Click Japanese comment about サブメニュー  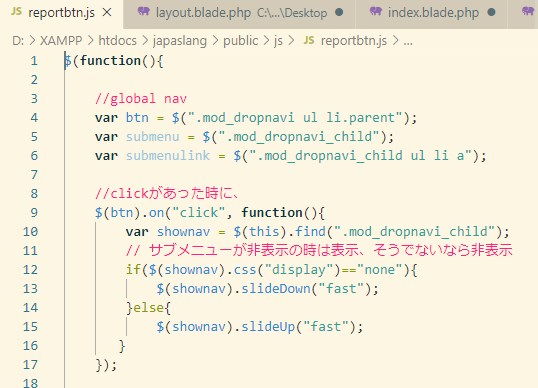click(x=319, y=250)
